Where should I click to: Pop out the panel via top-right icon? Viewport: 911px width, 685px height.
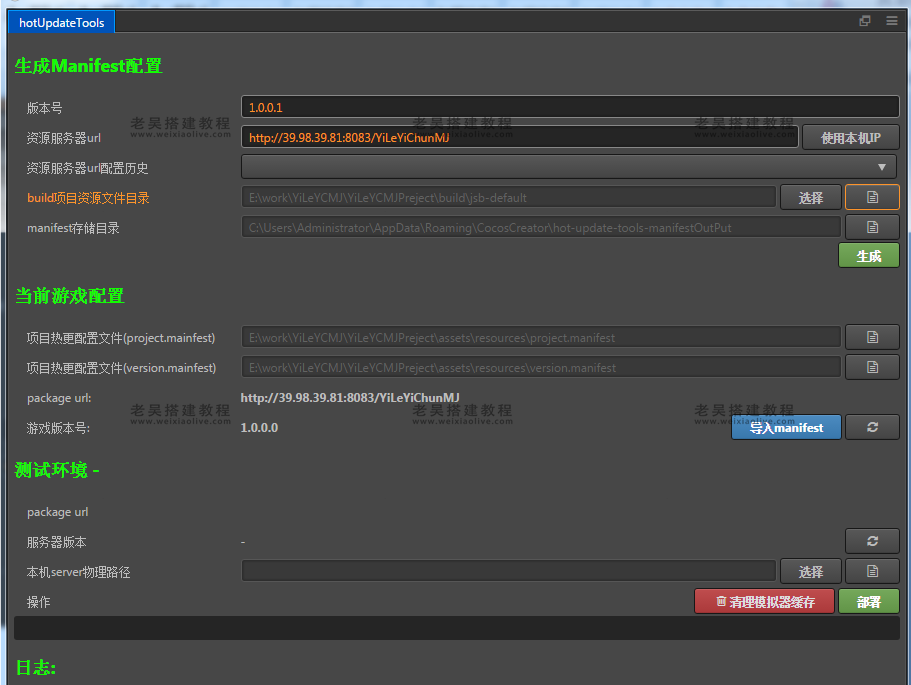(865, 21)
